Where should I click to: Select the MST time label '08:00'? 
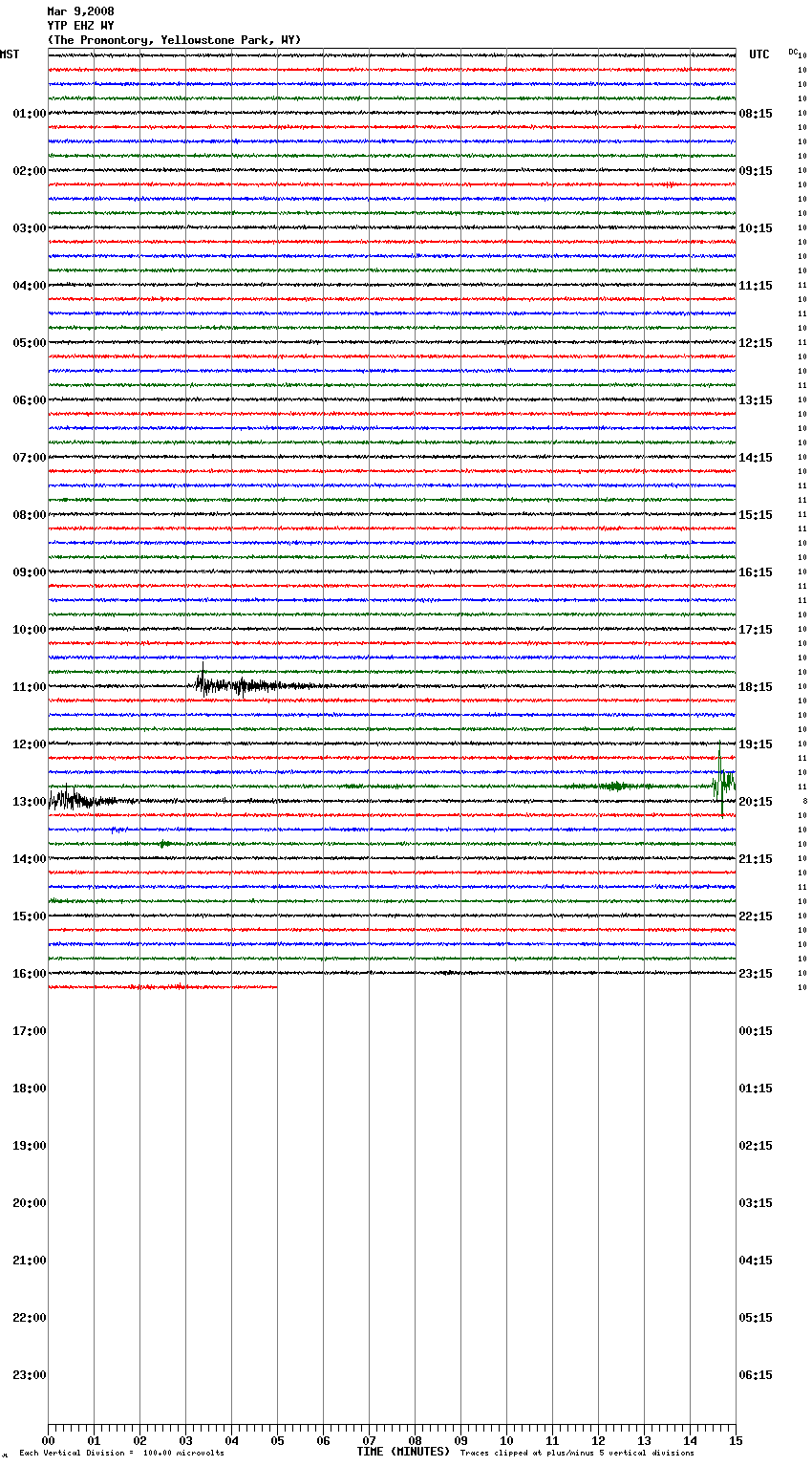(29, 515)
